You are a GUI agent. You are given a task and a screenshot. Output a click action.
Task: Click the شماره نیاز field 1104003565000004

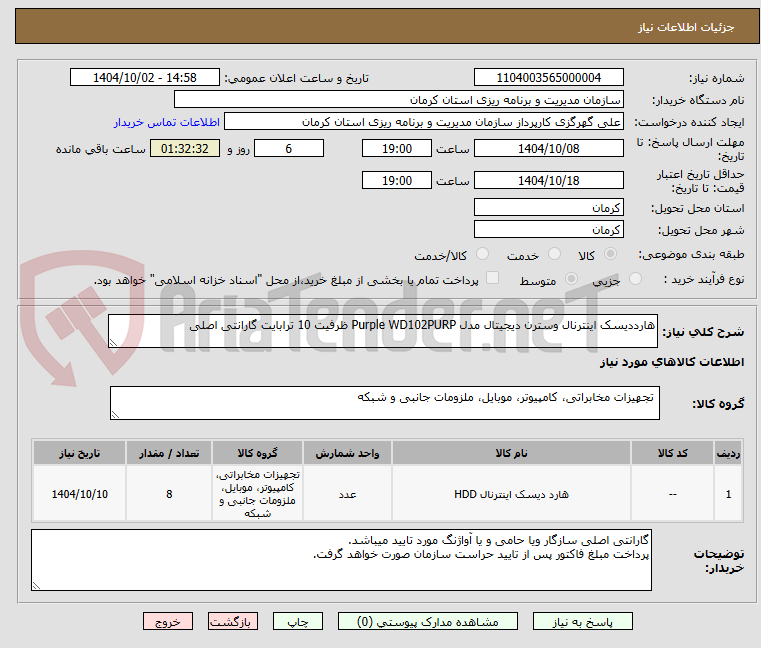point(548,78)
